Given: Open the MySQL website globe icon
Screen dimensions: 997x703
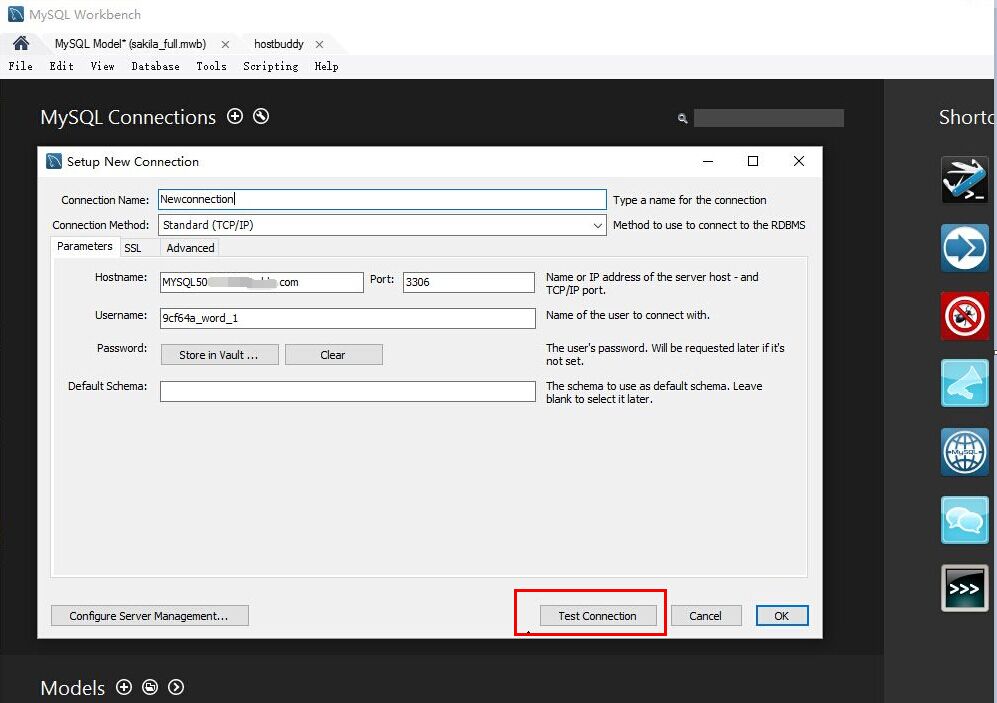Looking at the screenshot, I should (x=963, y=452).
